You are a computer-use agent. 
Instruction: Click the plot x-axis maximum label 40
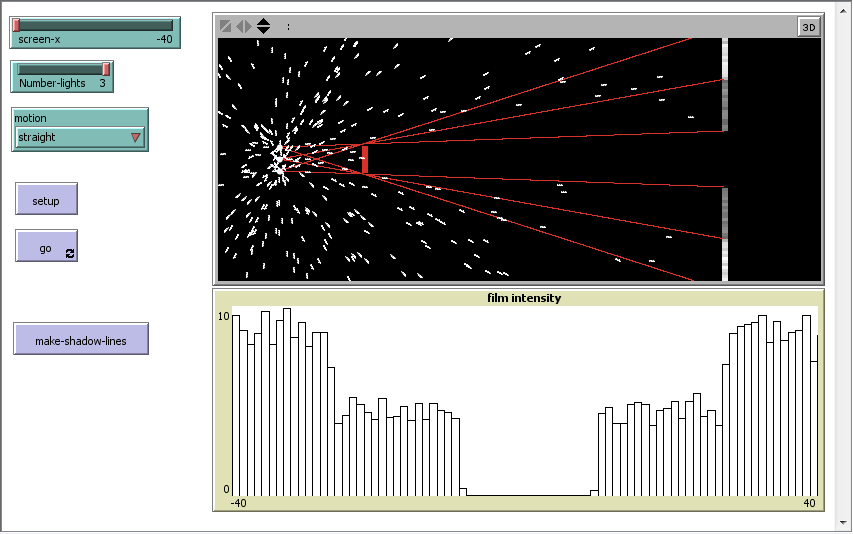[809, 503]
